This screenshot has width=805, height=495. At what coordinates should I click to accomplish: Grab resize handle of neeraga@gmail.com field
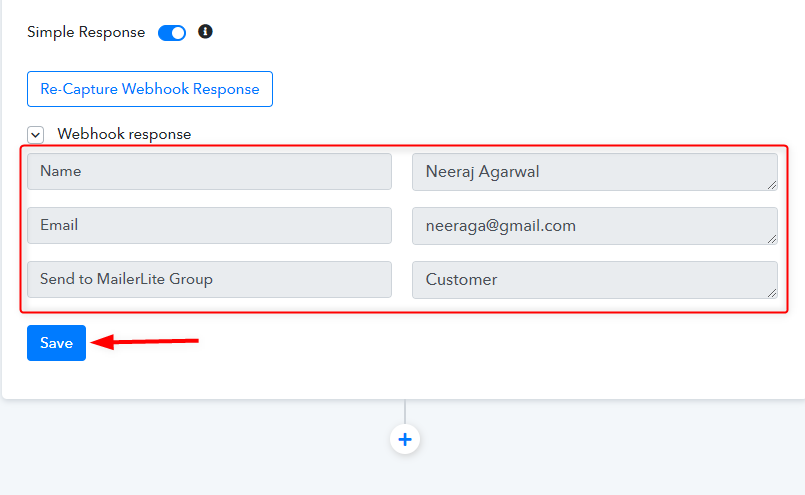772,239
